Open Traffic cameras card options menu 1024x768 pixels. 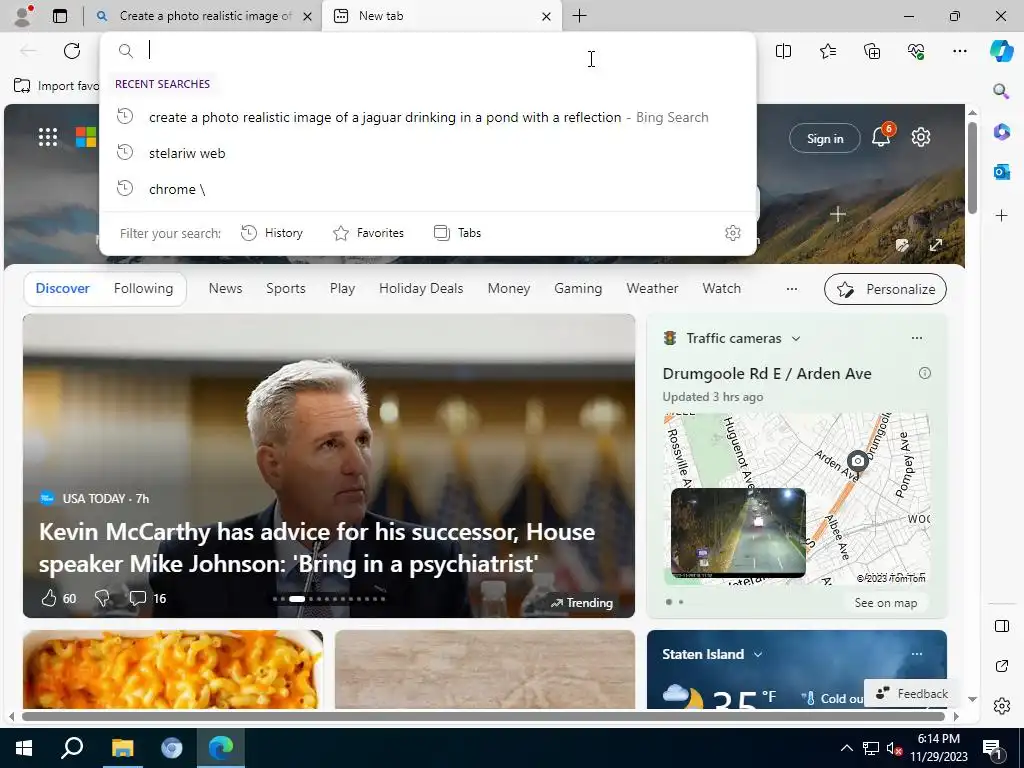point(917,338)
